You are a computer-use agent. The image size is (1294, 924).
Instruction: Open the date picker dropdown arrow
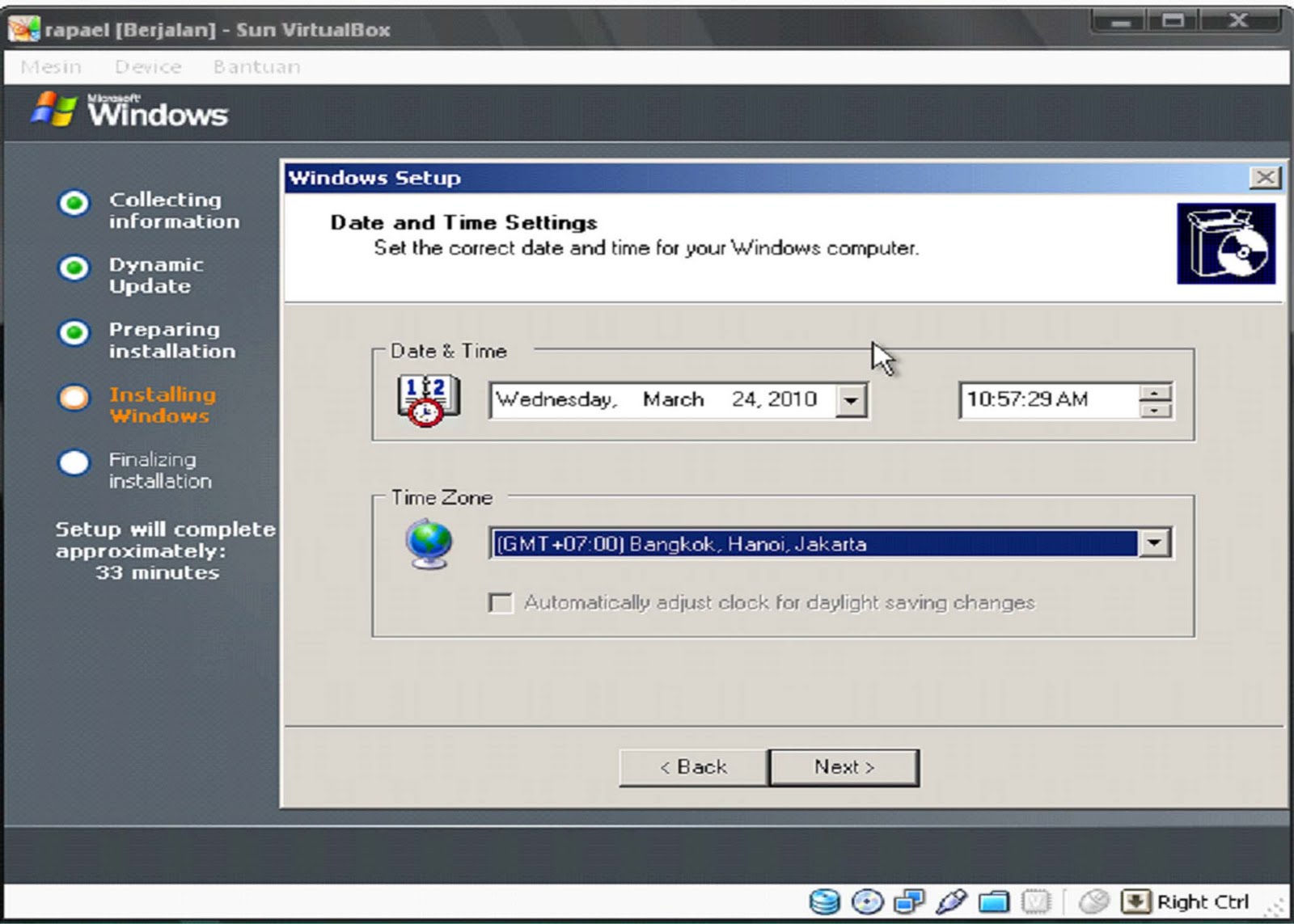pyautogui.click(x=851, y=400)
